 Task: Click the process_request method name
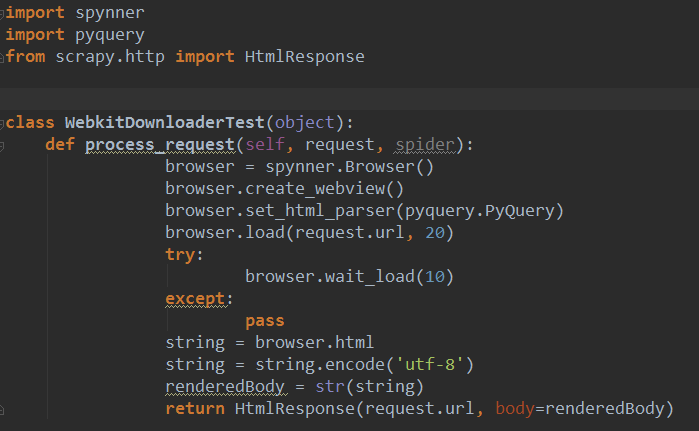[x=160, y=145]
